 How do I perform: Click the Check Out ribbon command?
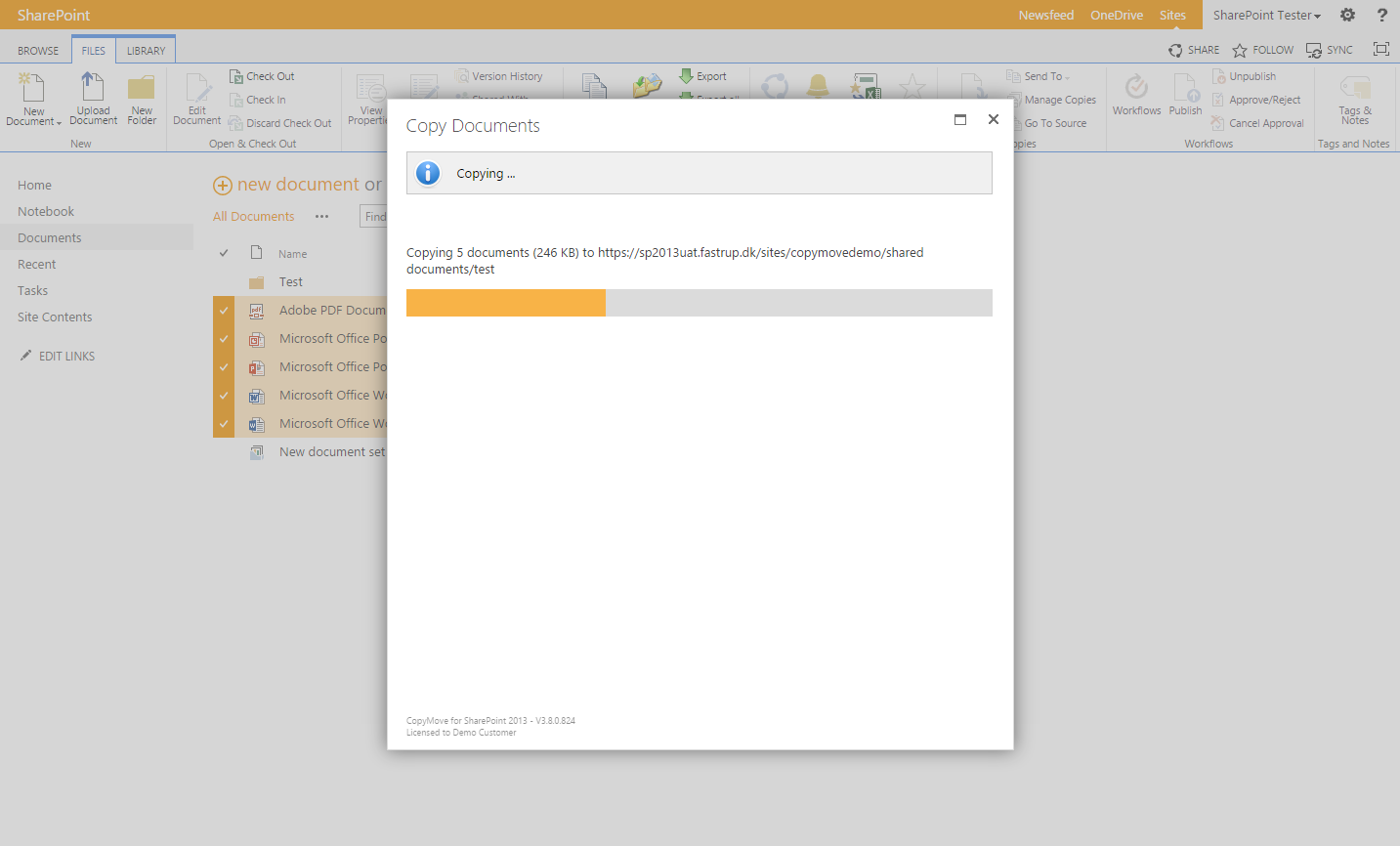click(x=262, y=76)
